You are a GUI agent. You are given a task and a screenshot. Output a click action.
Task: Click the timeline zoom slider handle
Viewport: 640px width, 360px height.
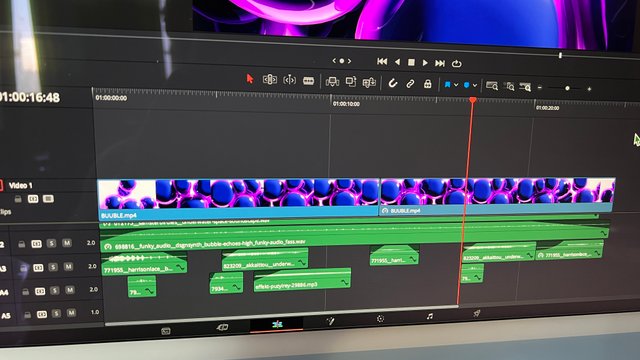point(567,88)
